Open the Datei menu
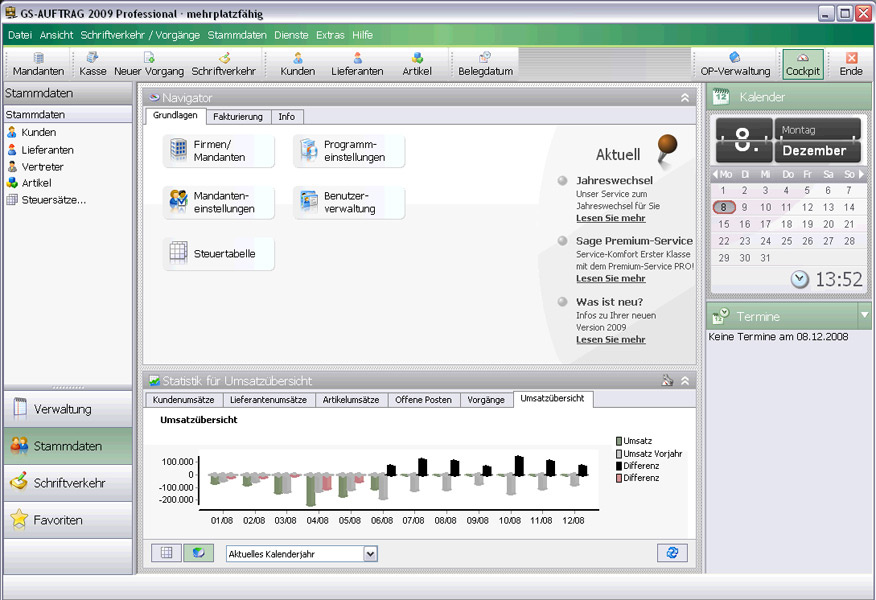This screenshot has width=876, height=600. (20, 35)
